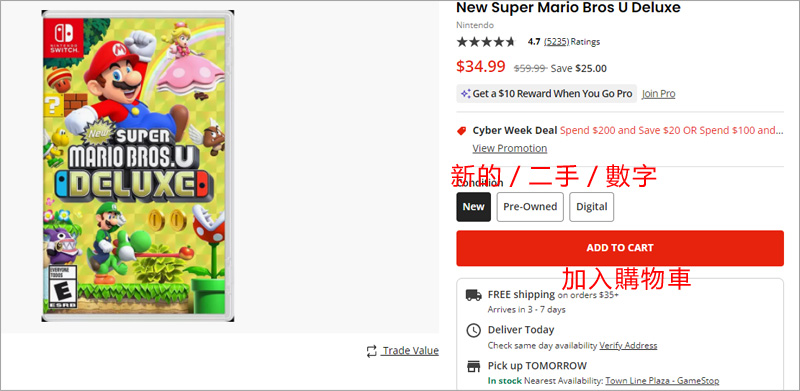
Task: Choose the Pre-Owned condition option
Action: tap(530, 207)
